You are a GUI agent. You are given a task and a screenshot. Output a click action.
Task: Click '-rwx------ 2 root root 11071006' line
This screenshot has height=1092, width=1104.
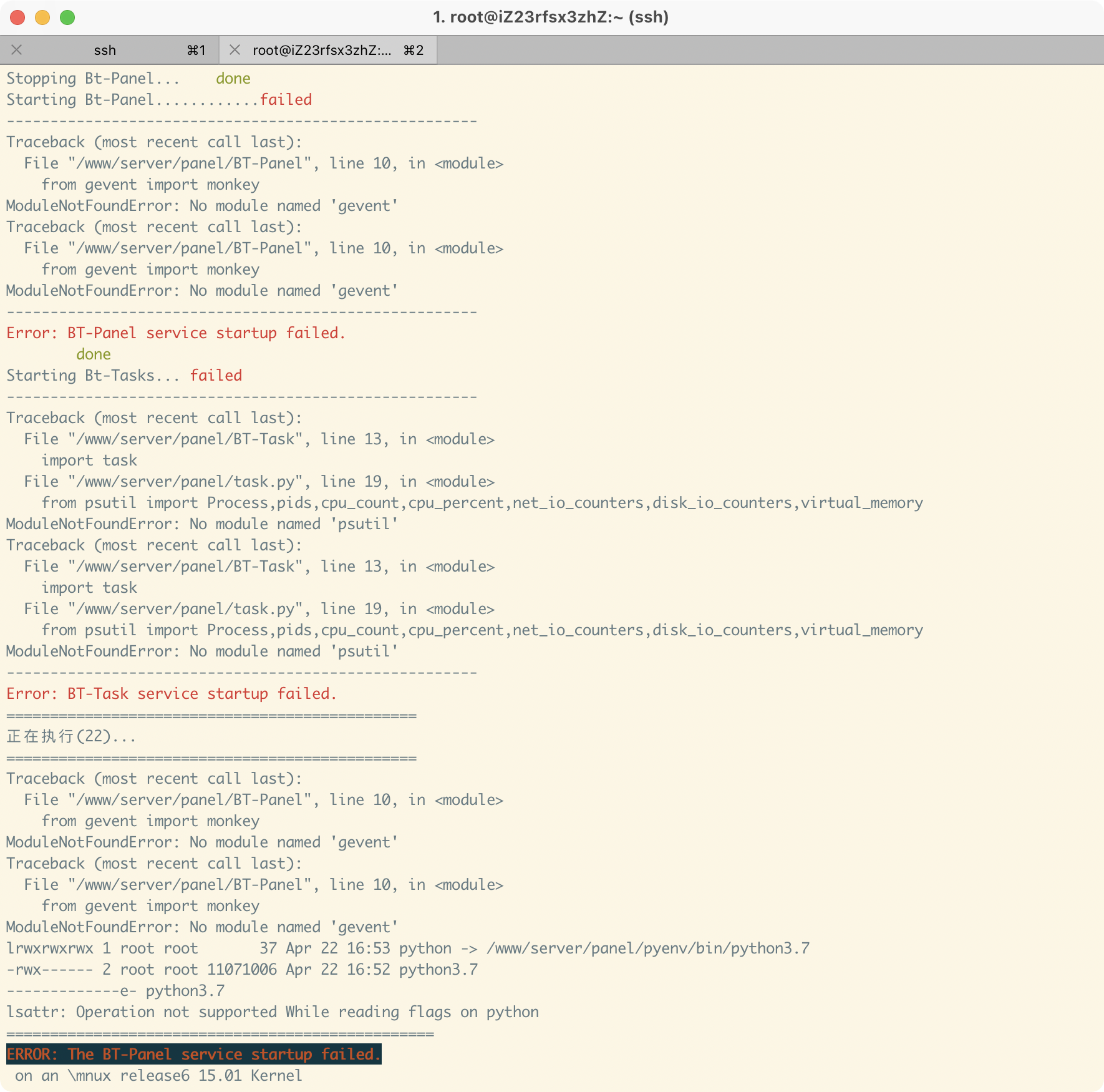pyautogui.click(x=242, y=970)
